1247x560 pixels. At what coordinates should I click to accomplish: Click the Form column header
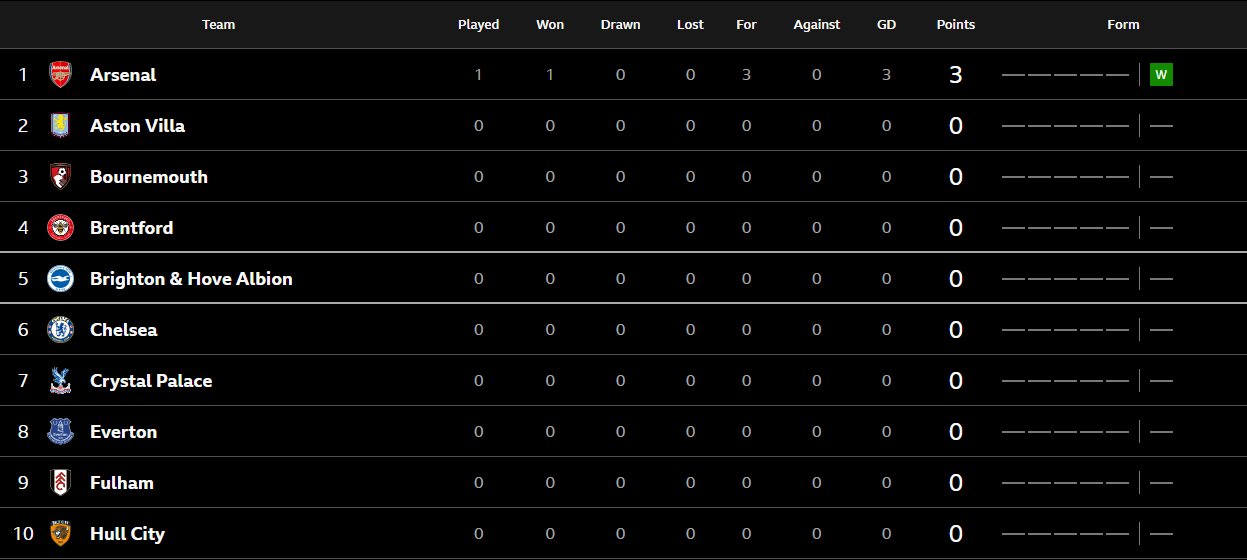(x=1123, y=24)
